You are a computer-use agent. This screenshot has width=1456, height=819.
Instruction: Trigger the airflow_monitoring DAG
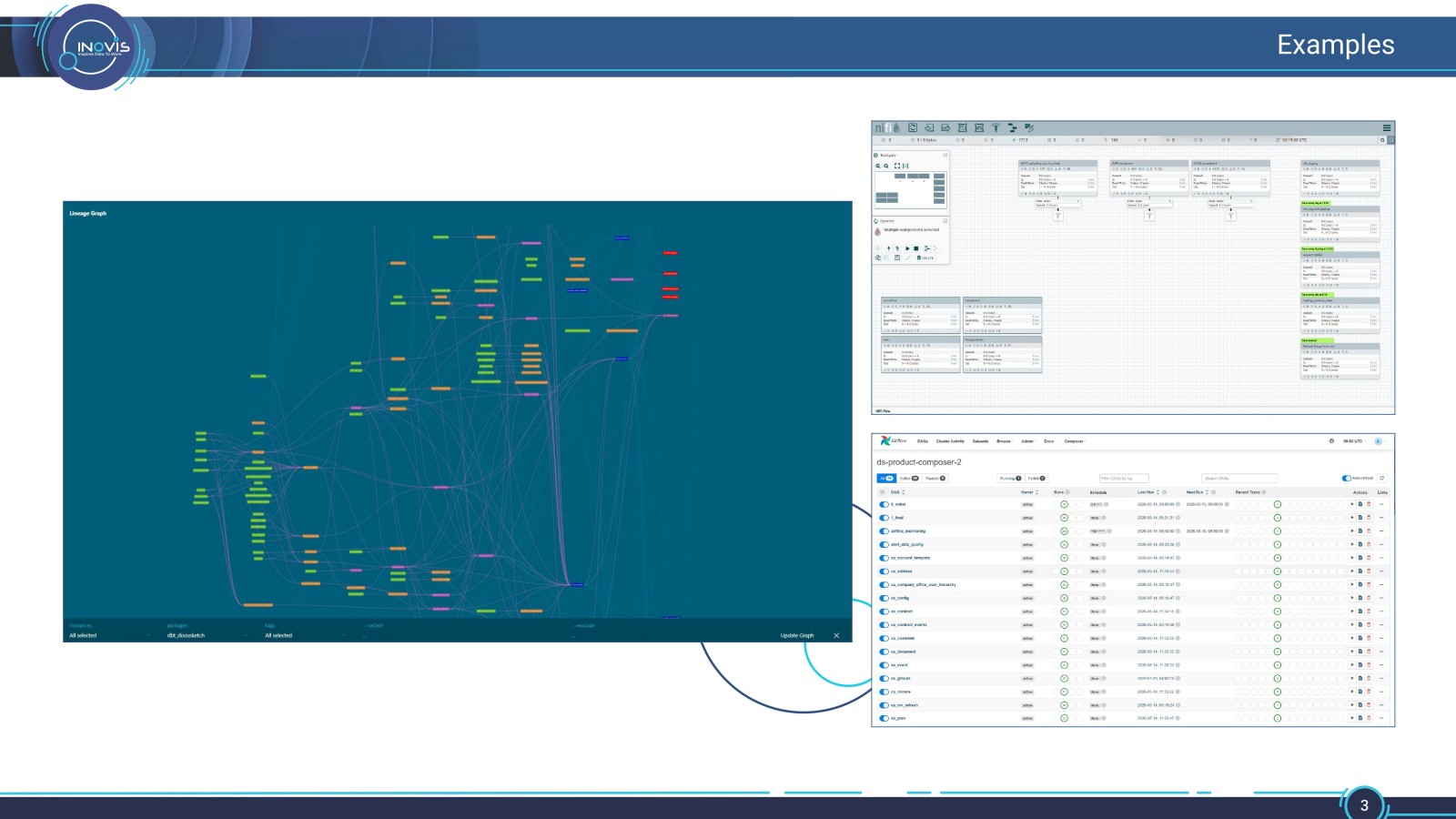1352,531
